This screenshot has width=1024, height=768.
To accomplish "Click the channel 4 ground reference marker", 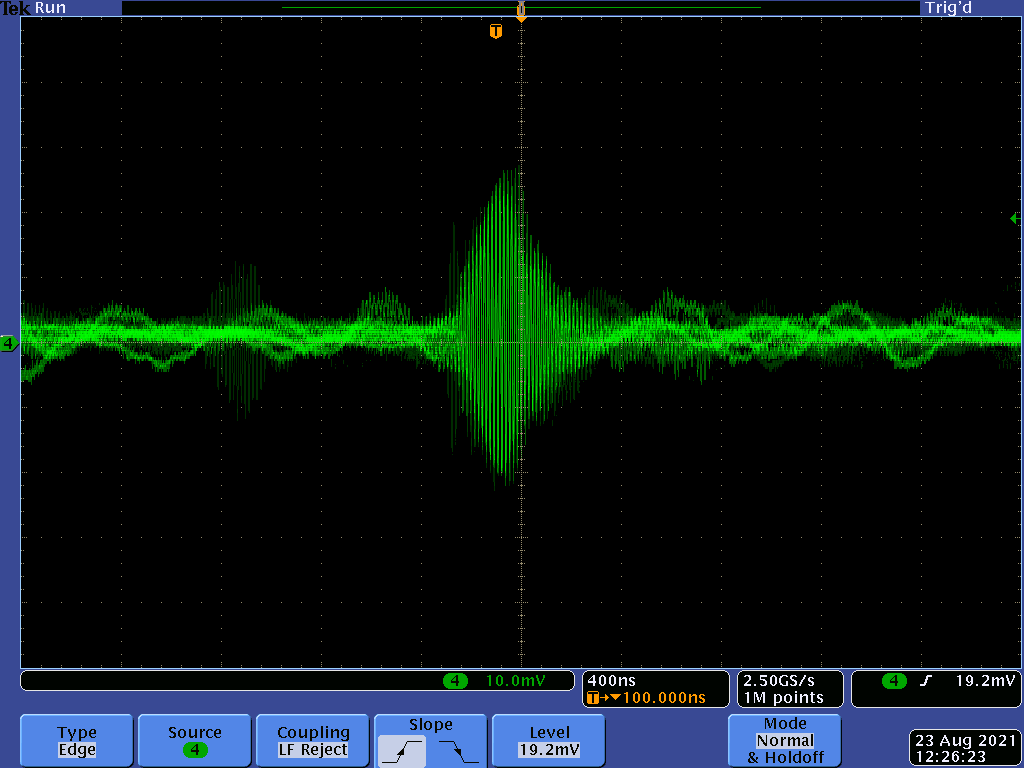I will click(9, 344).
